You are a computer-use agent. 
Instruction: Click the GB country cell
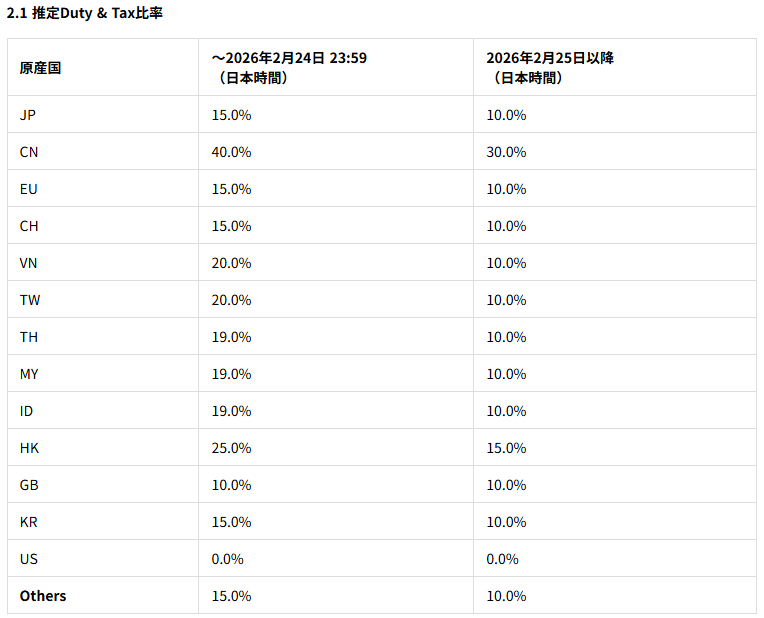pyautogui.click(x=29, y=485)
